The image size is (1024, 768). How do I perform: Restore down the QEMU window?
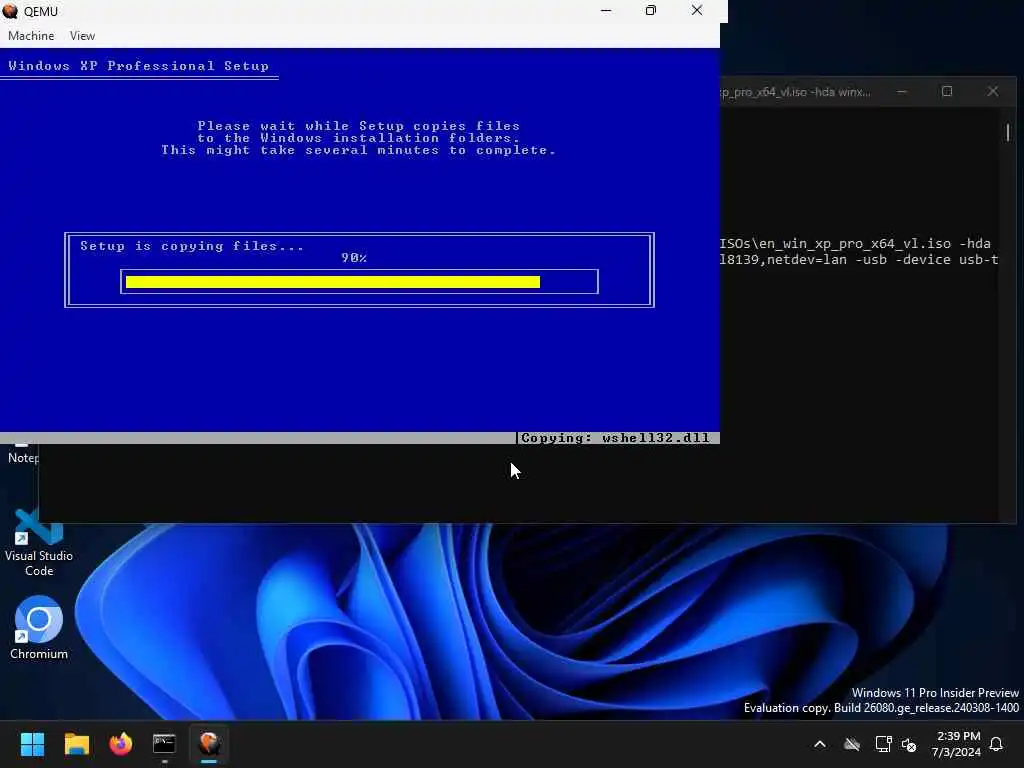pos(650,10)
